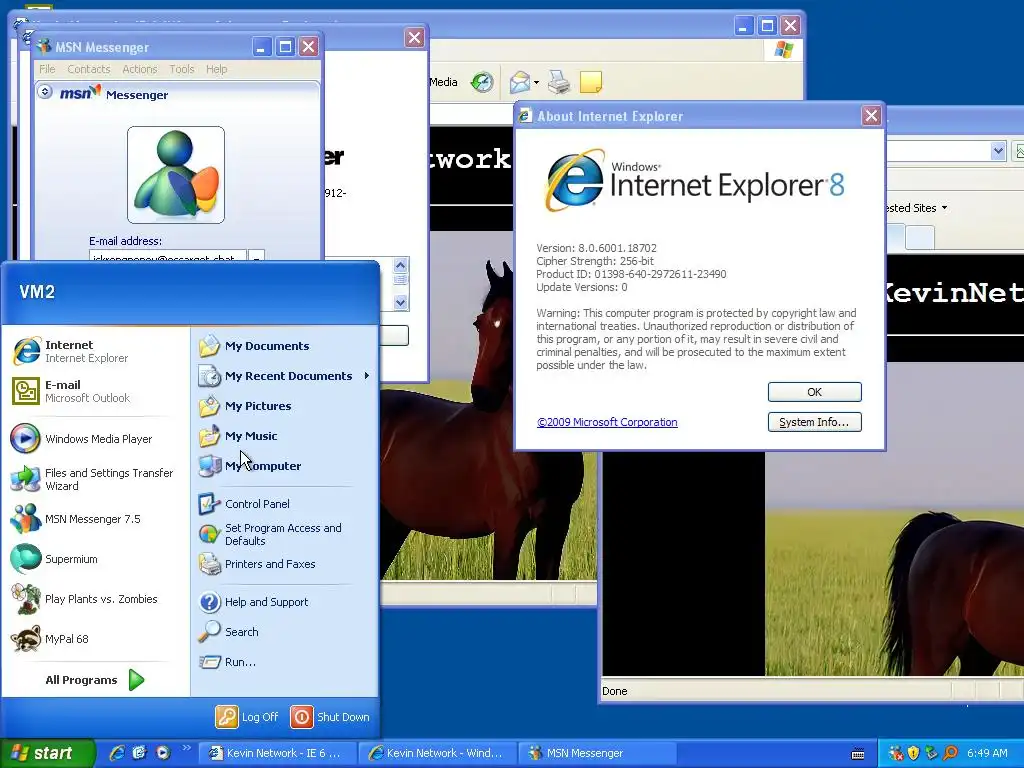
Task: Click the Shut Down button
Action: pos(330,717)
